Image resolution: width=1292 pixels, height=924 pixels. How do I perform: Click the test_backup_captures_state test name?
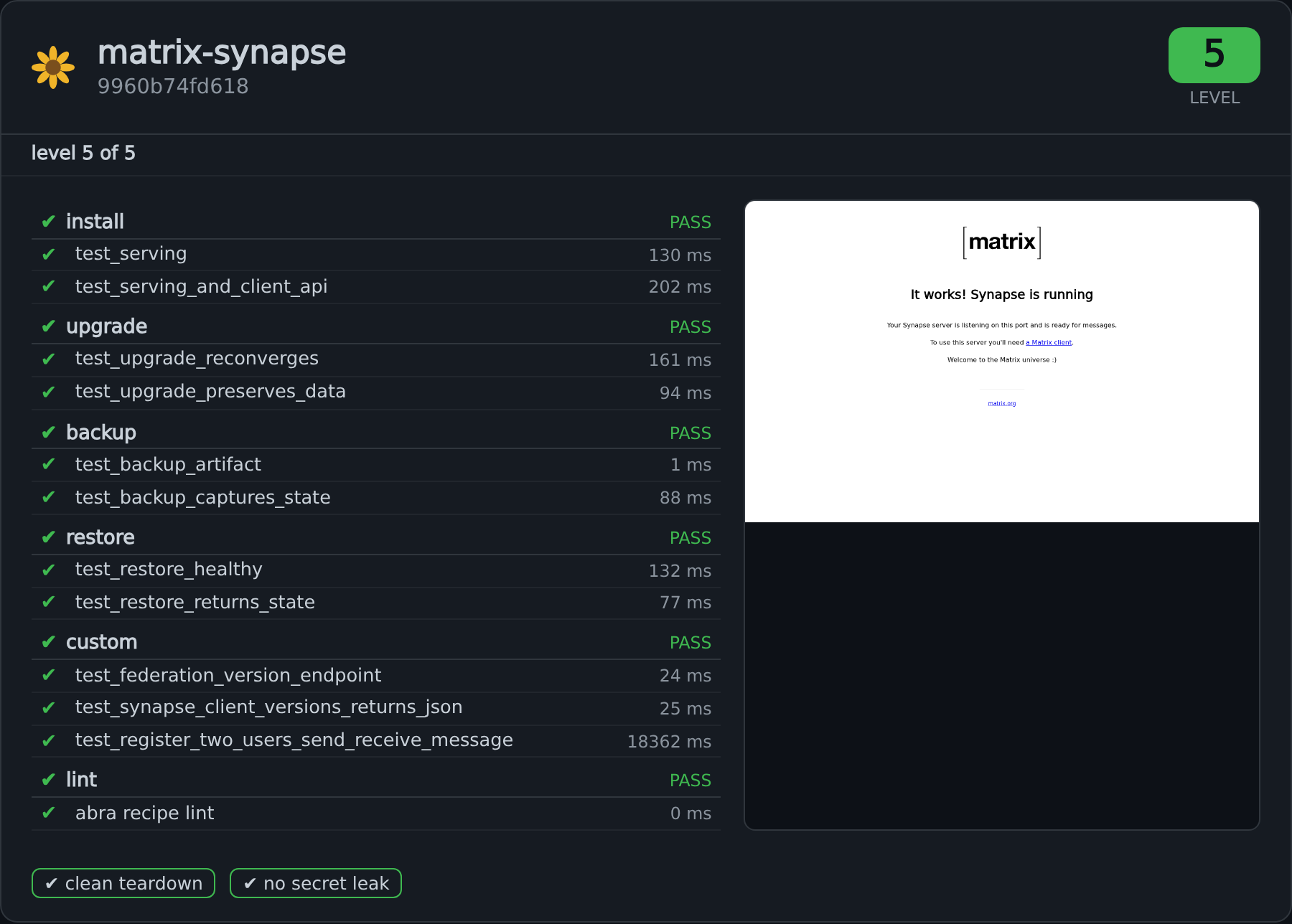[202, 498]
